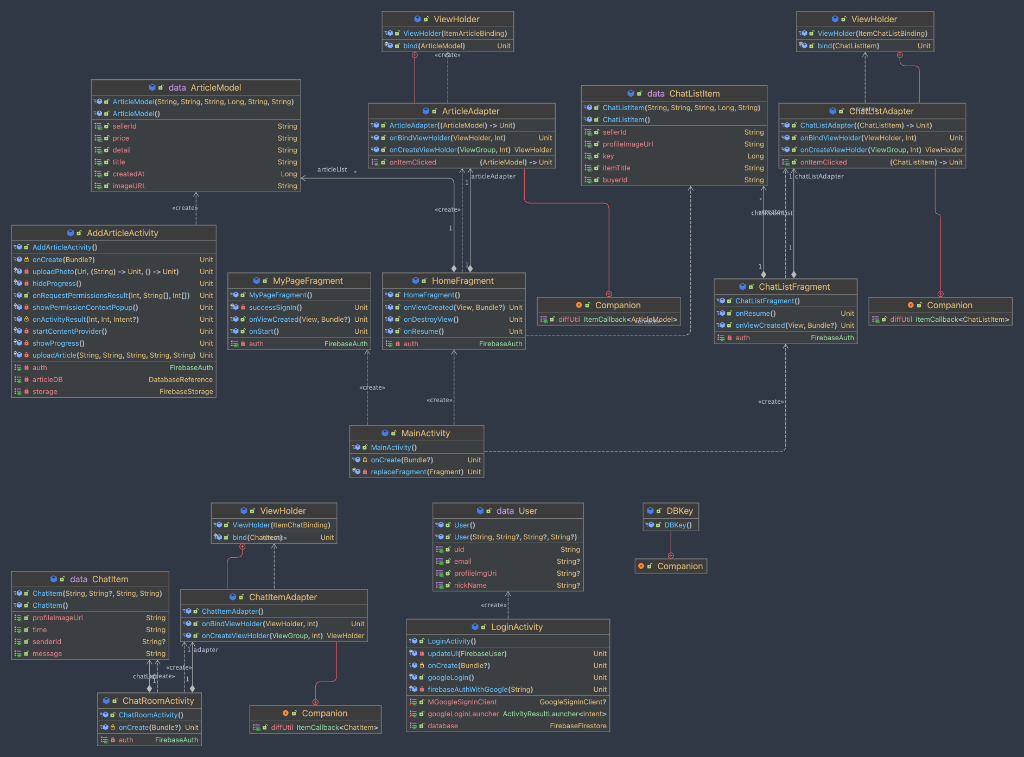Select database field in LoginActivity
The width and height of the screenshot is (1024, 757).
coord(507,726)
